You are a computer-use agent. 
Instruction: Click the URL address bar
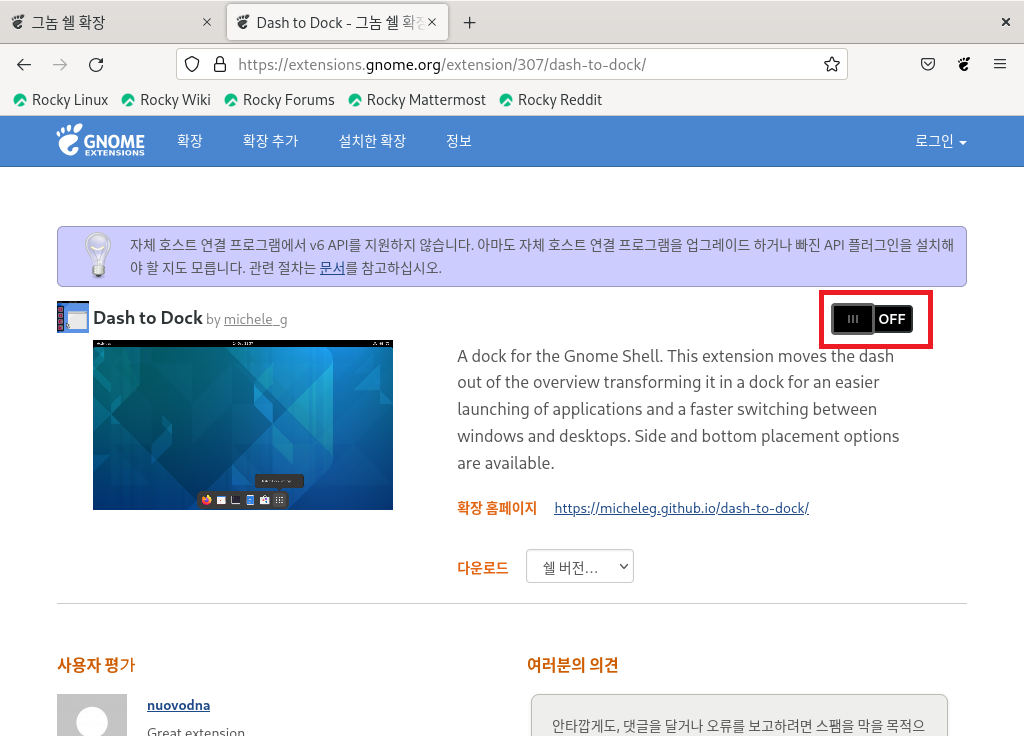[511, 64]
